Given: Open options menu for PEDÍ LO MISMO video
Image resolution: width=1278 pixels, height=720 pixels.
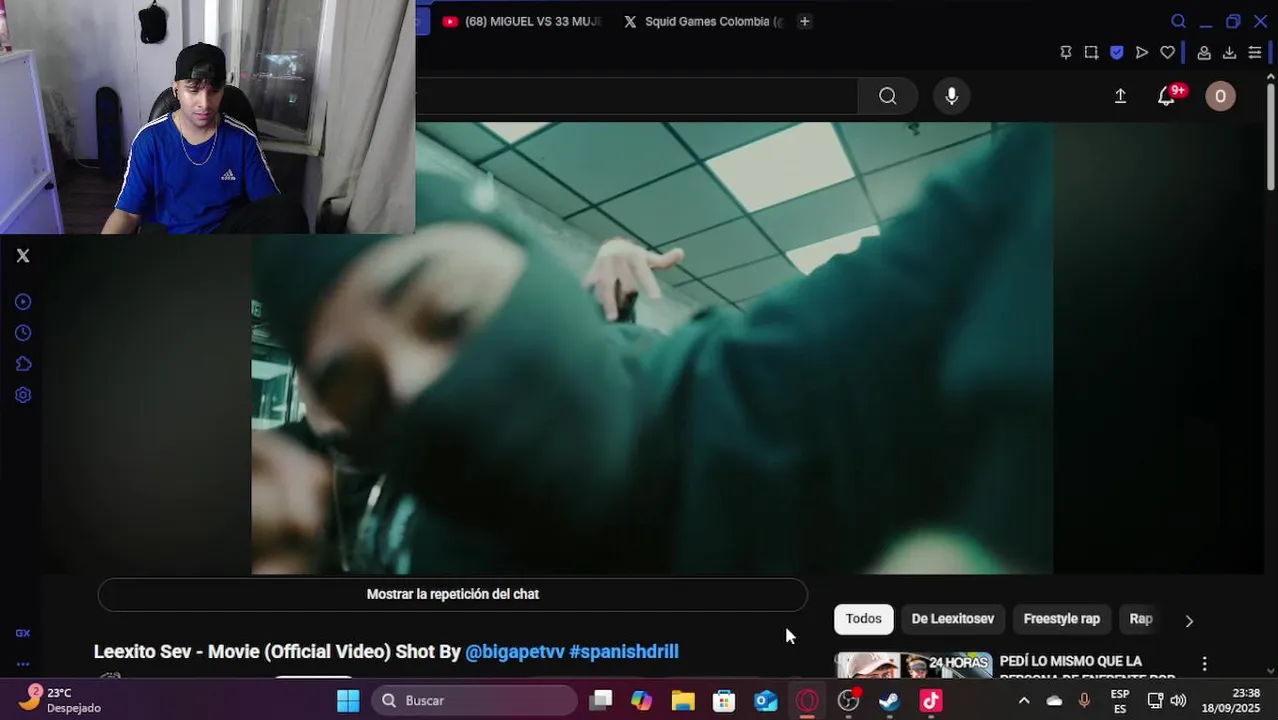Looking at the screenshot, I should coord(1204,664).
